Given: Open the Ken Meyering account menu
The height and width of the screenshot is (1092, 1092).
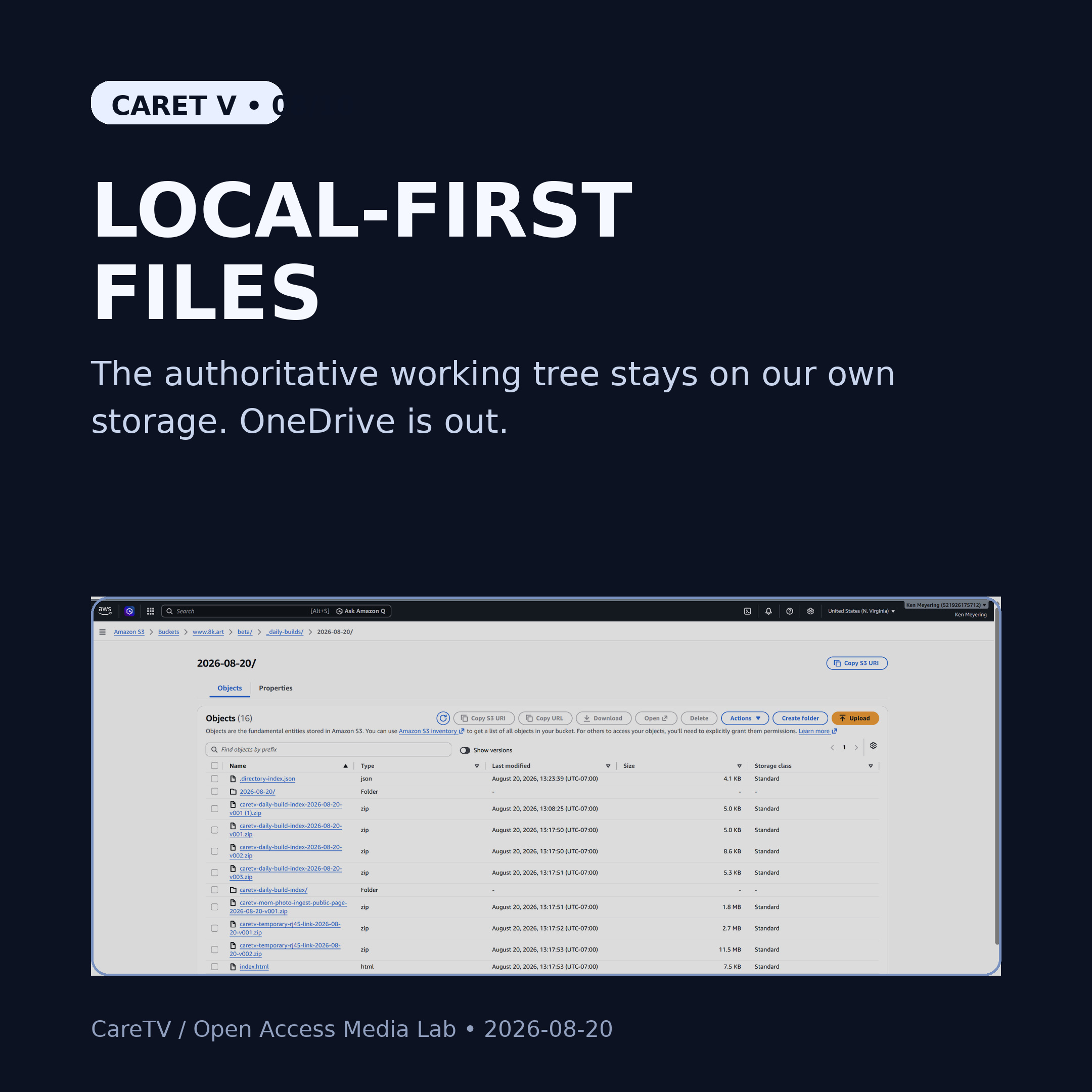Looking at the screenshot, I should [x=946, y=605].
